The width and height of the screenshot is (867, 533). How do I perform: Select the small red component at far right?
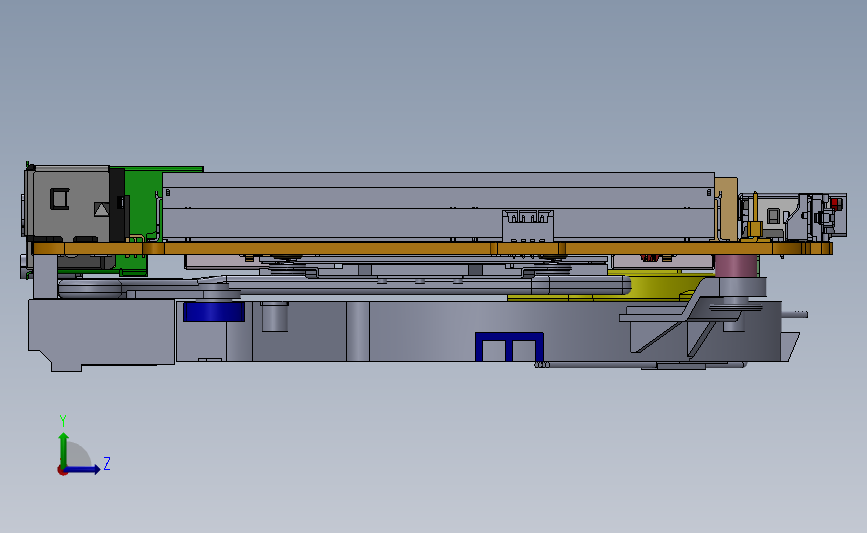point(835,203)
